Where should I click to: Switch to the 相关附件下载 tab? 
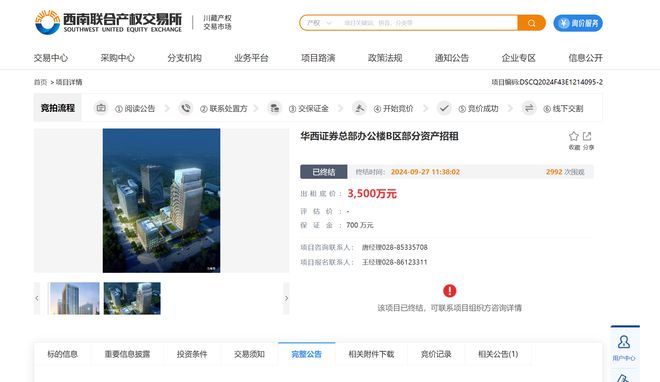pyautogui.click(x=371, y=354)
